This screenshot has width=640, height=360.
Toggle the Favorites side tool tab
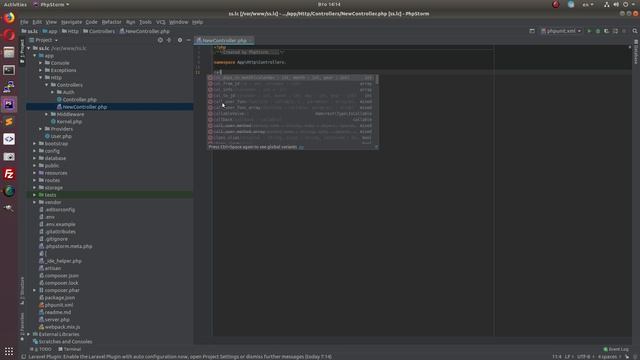(22, 326)
